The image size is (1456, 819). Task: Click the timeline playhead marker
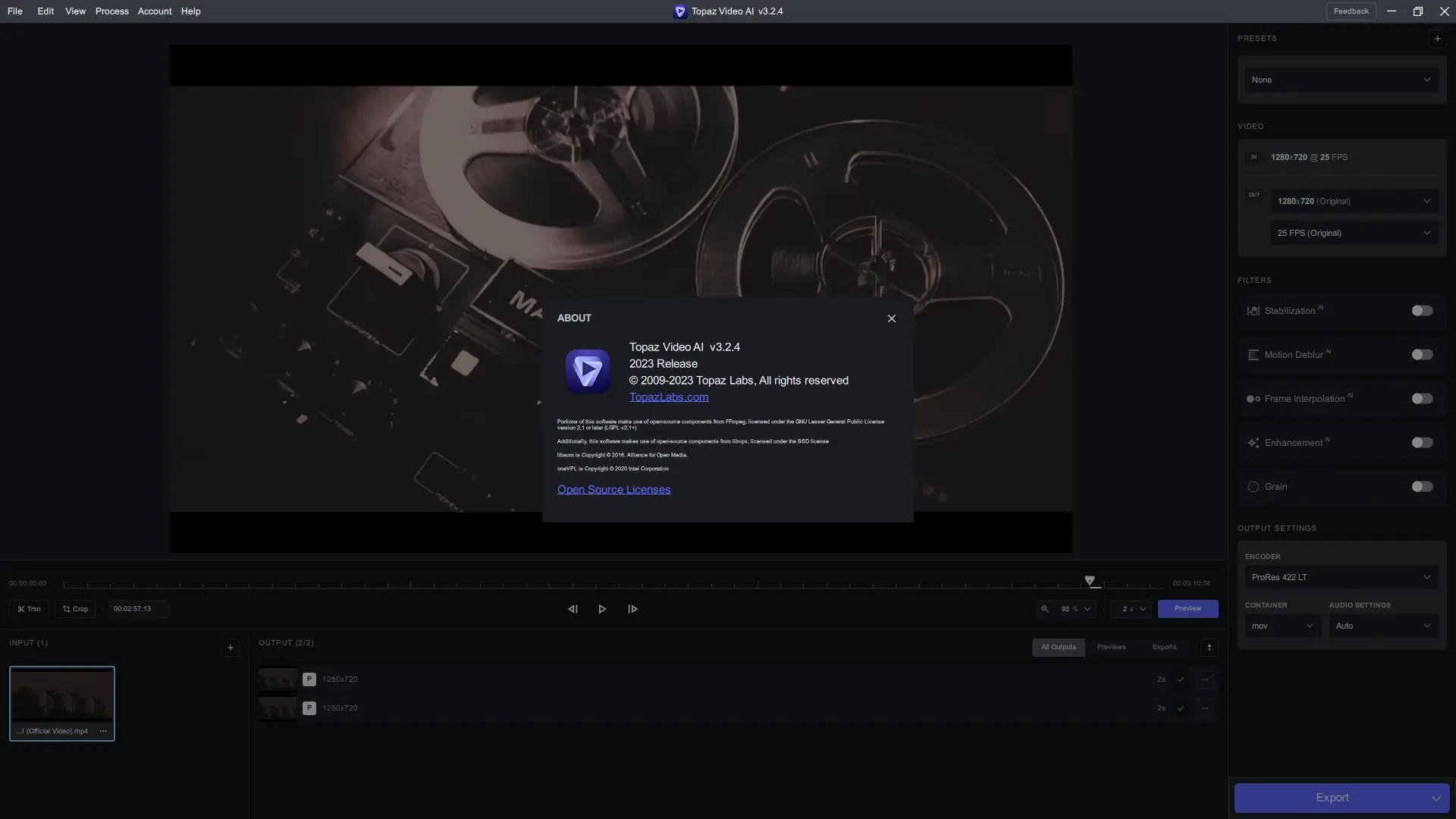click(1090, 581)
